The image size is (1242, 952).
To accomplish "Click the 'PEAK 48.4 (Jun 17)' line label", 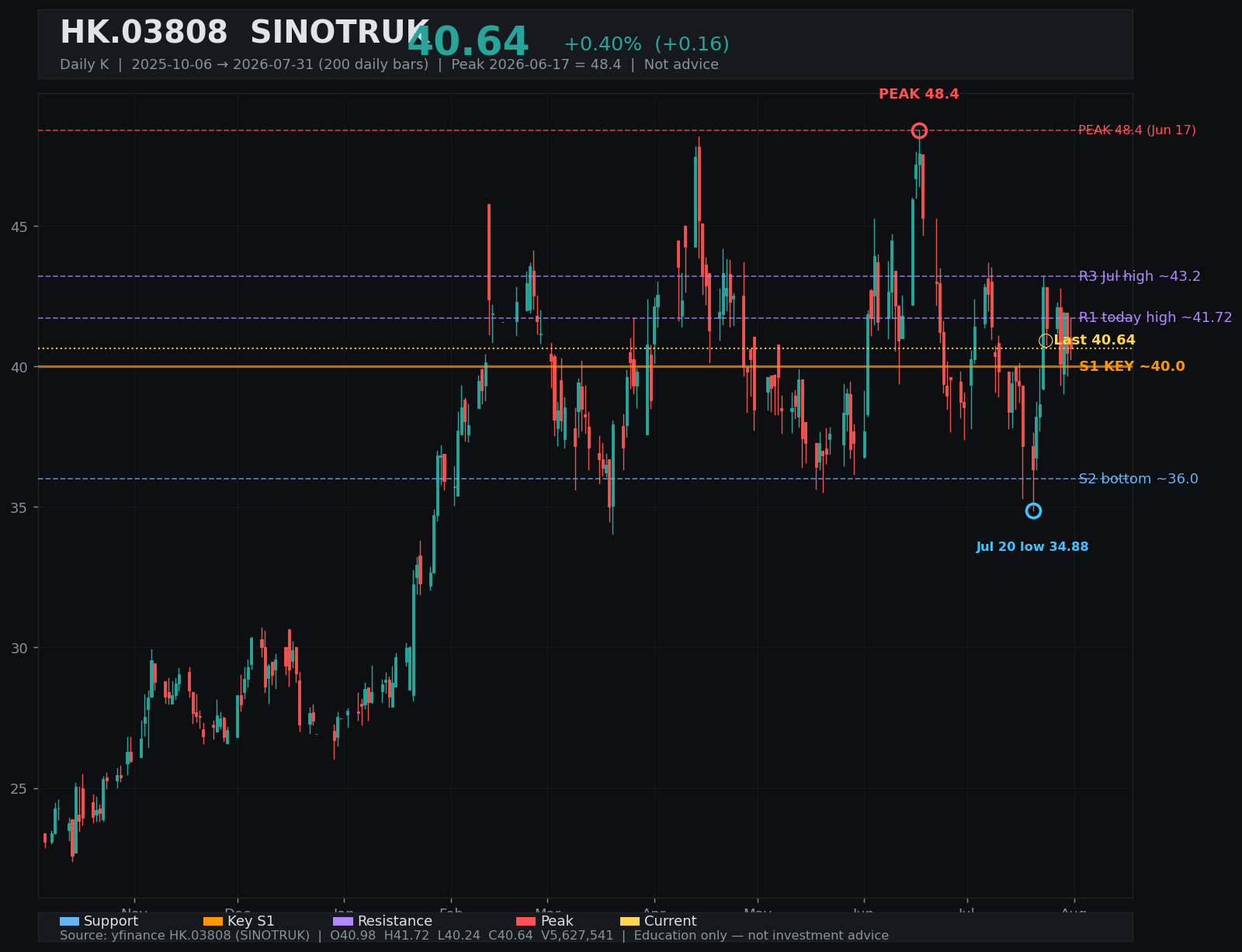I will click(x=1137, y=130).
